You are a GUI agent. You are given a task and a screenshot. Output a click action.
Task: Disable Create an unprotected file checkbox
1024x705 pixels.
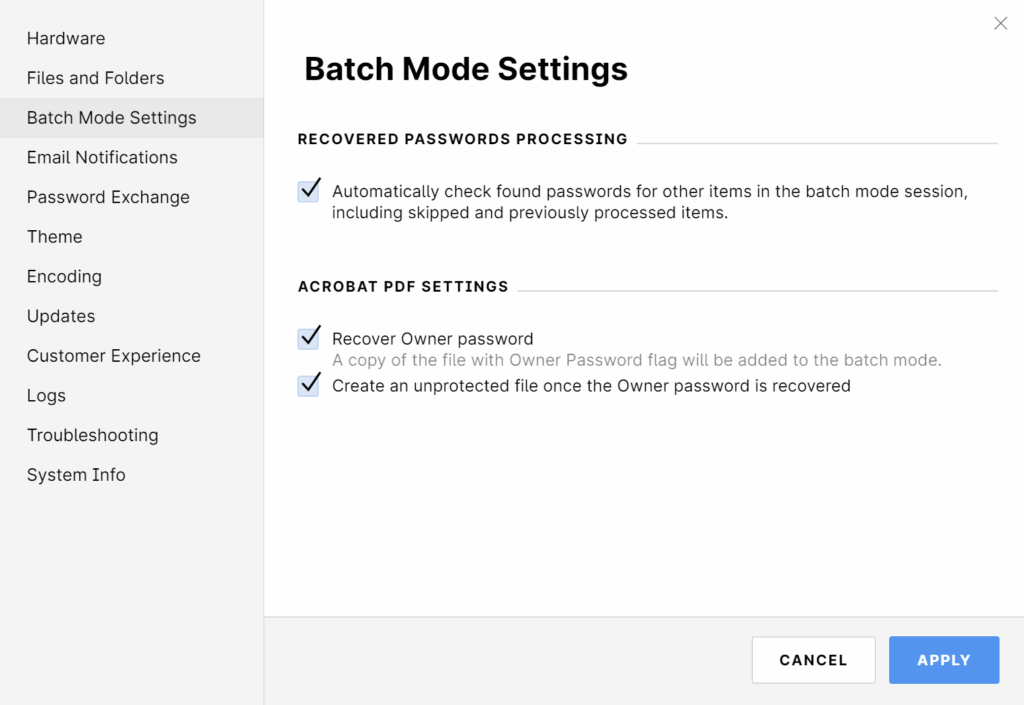309,385
